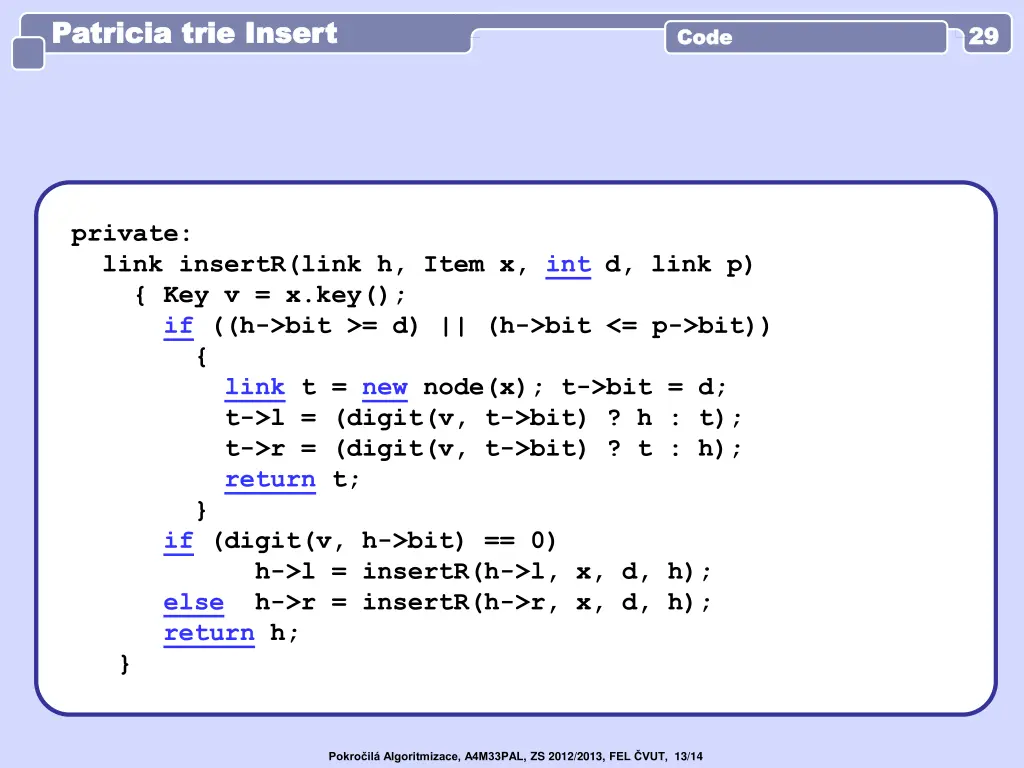1024x768 pixels.
Task: Click the underlined link keyword before t =
Action: click(x=254, y=388)
